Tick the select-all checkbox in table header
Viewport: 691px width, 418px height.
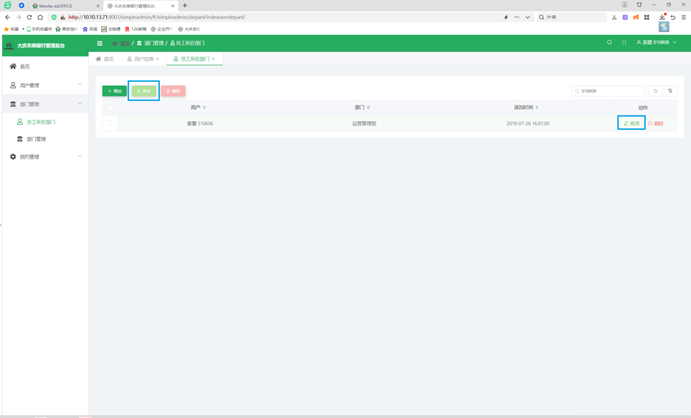[x=110, y=107]
